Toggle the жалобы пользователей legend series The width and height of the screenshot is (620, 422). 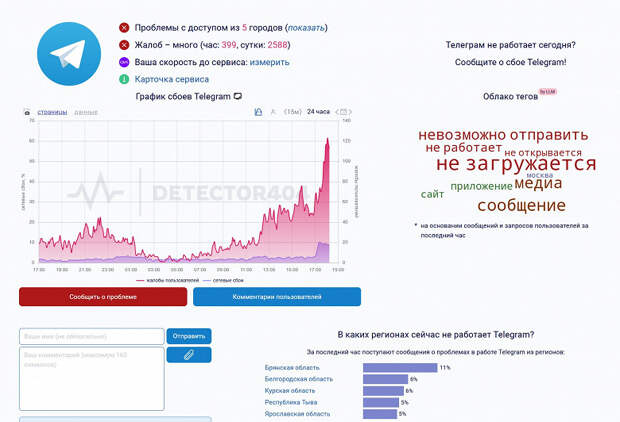(x=168, y=280)
